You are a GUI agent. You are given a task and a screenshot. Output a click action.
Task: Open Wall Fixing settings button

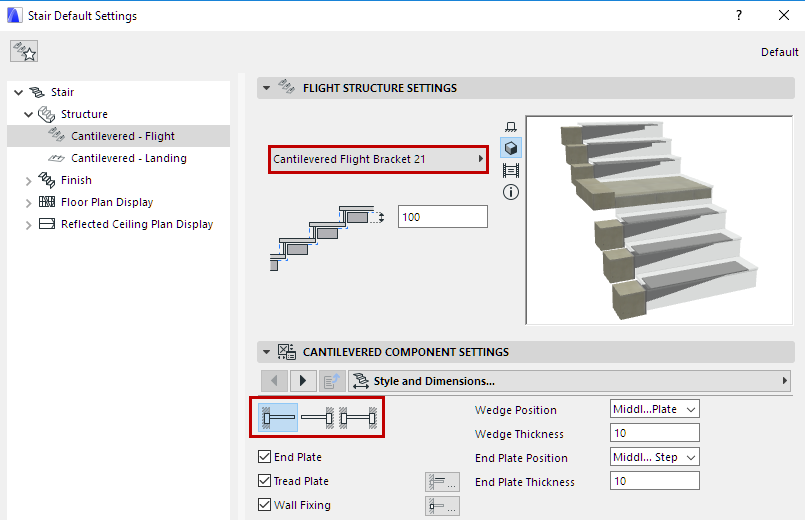[443, 506]
